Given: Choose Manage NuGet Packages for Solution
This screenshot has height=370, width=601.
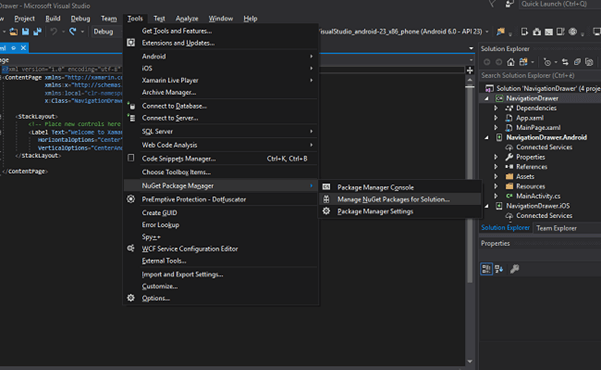Looking at the screenshot, I should (400, 199).
